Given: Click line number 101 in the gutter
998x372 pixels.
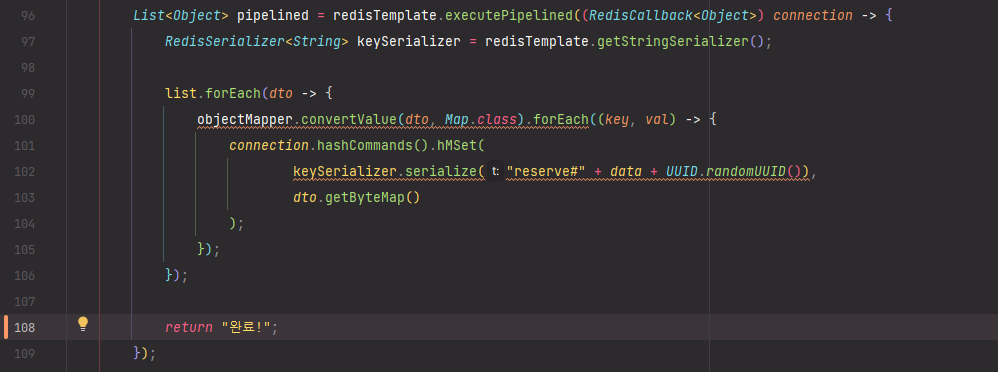Looking at the screenshot, I should [24, 146].
